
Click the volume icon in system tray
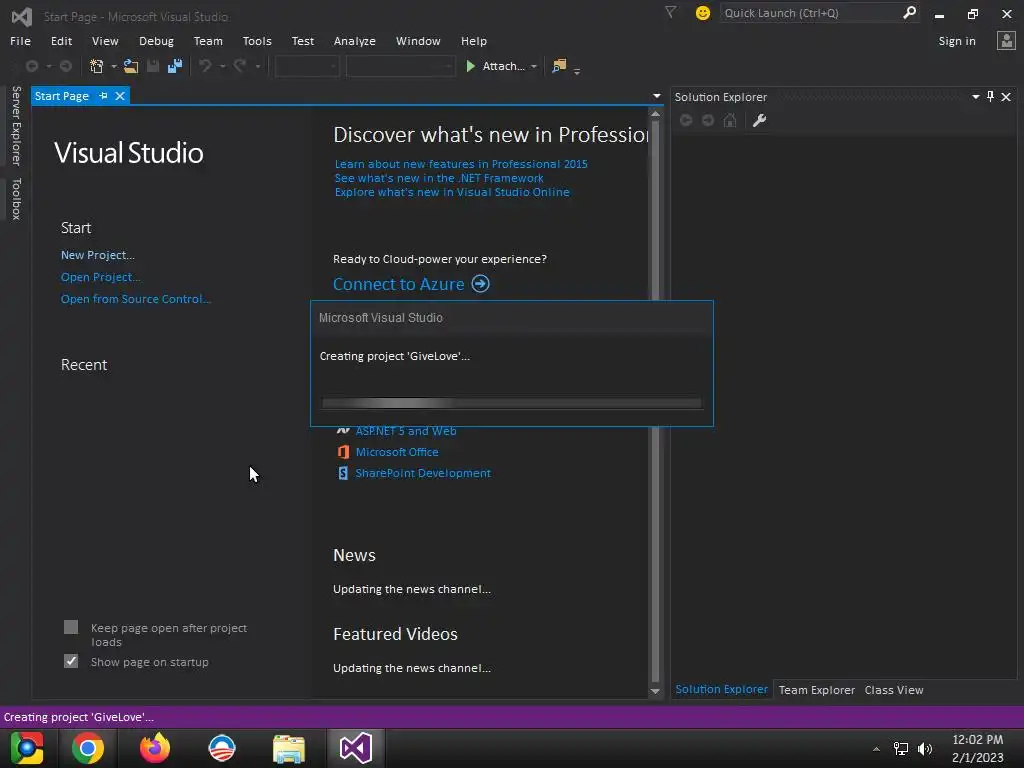pos(925,748)
